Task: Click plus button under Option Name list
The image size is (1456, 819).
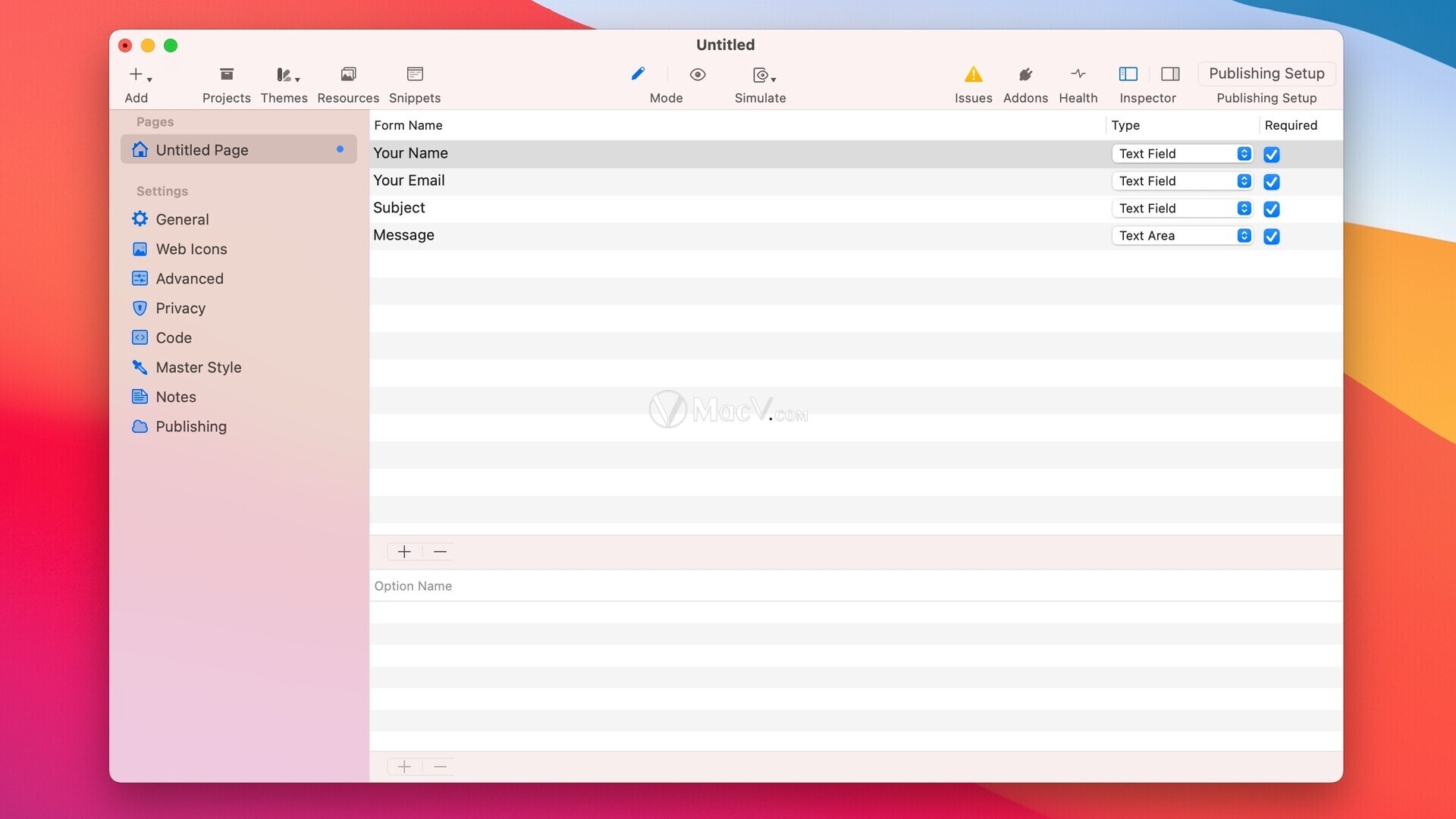Action: pyautogui.click(x=404, y=767)
